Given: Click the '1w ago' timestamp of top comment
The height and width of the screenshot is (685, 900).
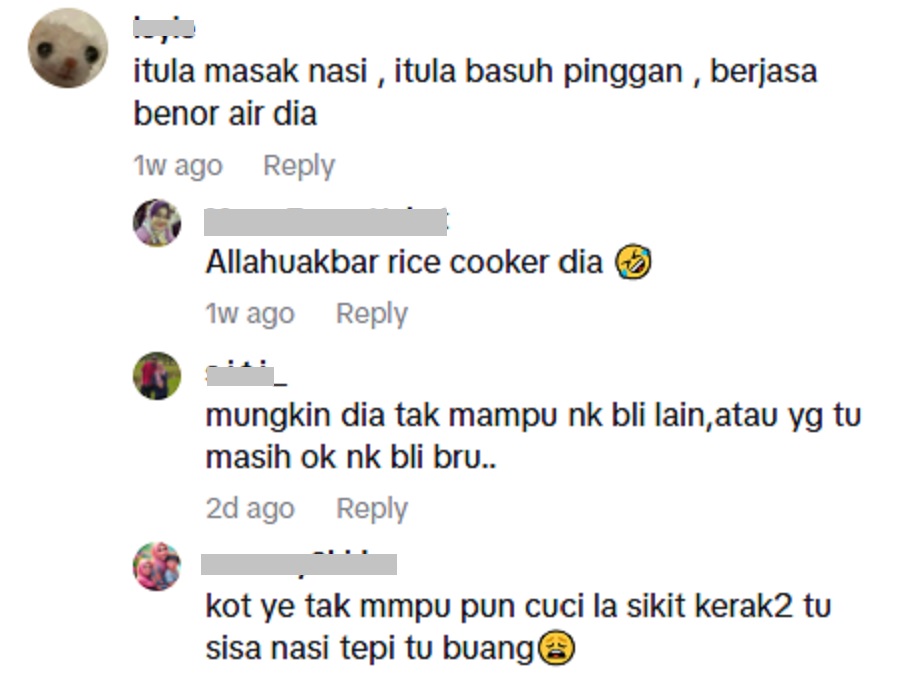Looking at the screenshot, I should click(x=178, y=166).
